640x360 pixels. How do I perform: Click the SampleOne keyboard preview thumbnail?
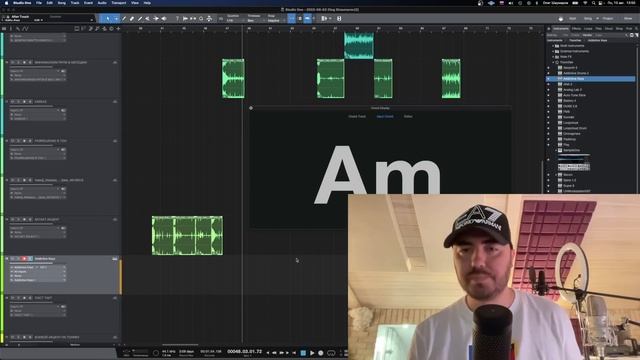573,167
